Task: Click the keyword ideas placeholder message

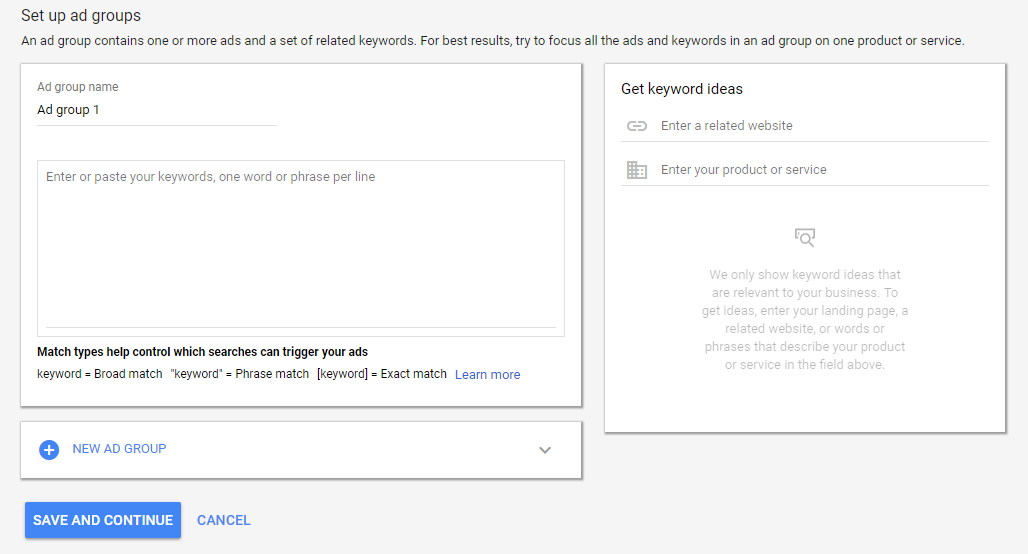Action: pos(805,319)
